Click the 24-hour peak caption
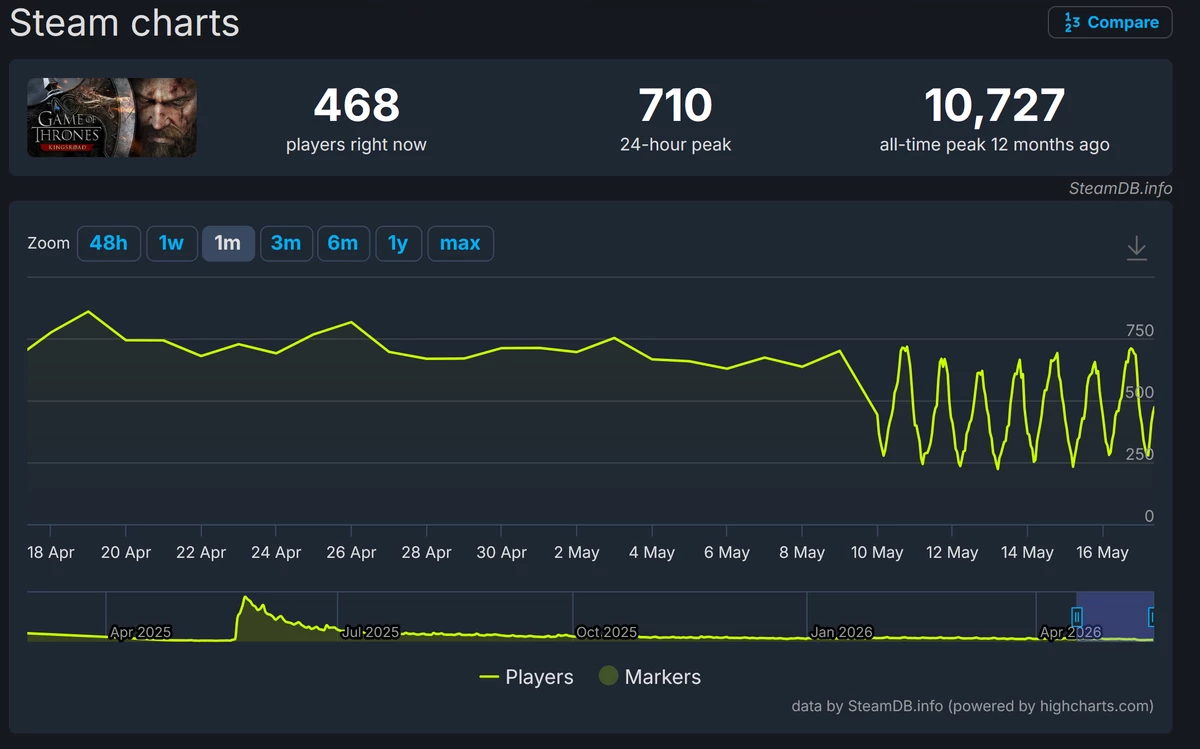 coord(676,145)
